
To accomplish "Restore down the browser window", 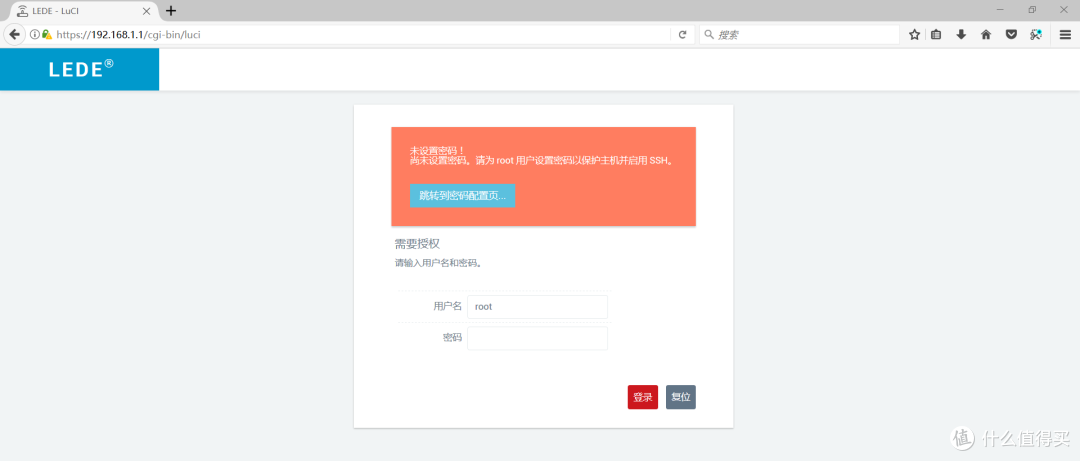I will 1032,10.
